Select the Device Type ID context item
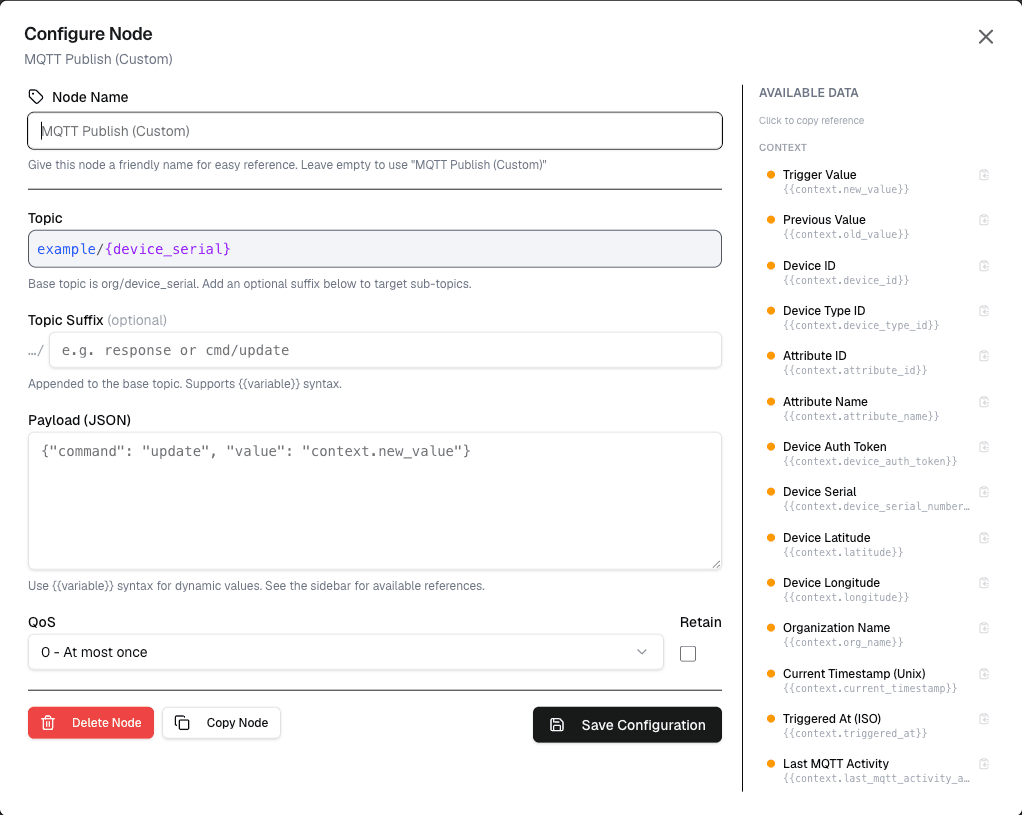This screenshot has width=1022, height=815. click(x=877, y=318)
